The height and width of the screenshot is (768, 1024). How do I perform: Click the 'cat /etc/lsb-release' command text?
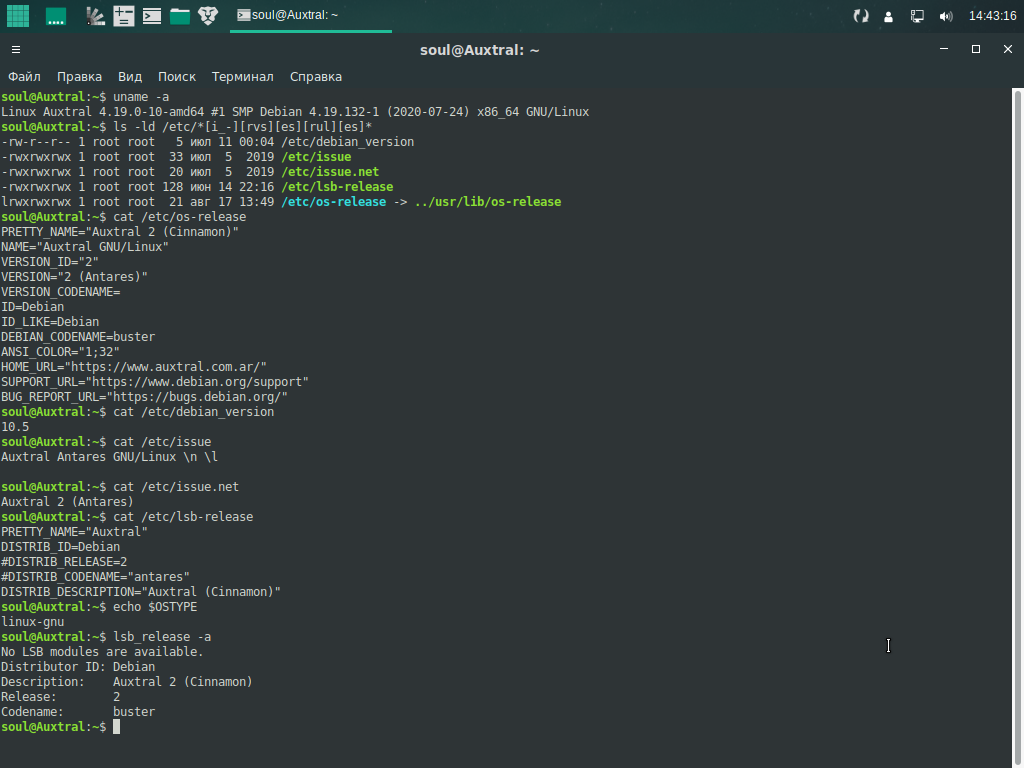click(x=183, y=517)
